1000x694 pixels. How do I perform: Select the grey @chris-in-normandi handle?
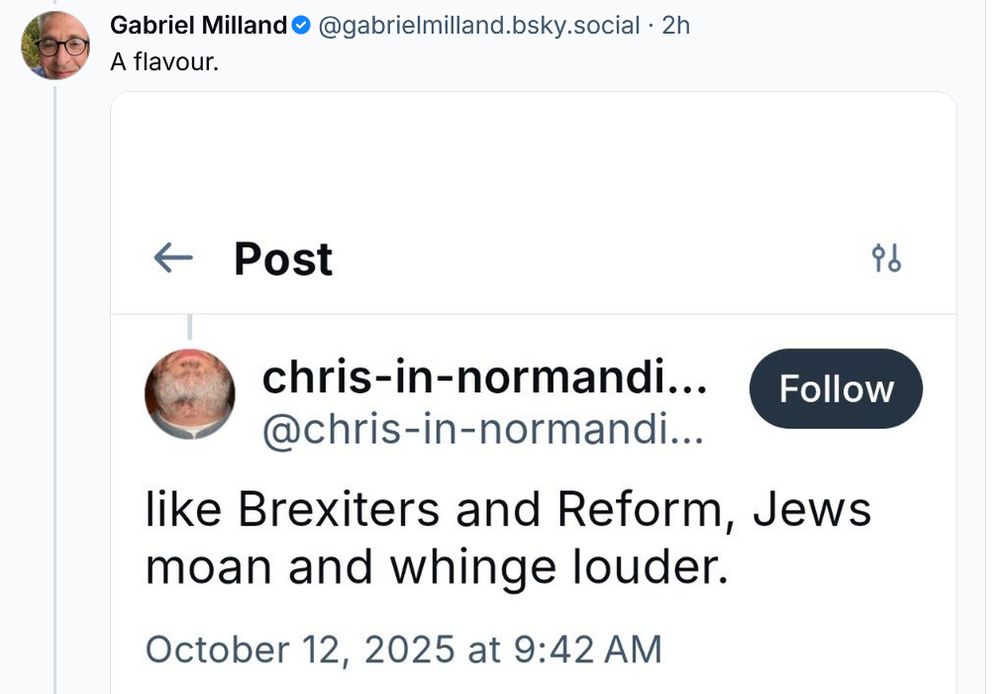pyautogui.click(x=483, y=431)
